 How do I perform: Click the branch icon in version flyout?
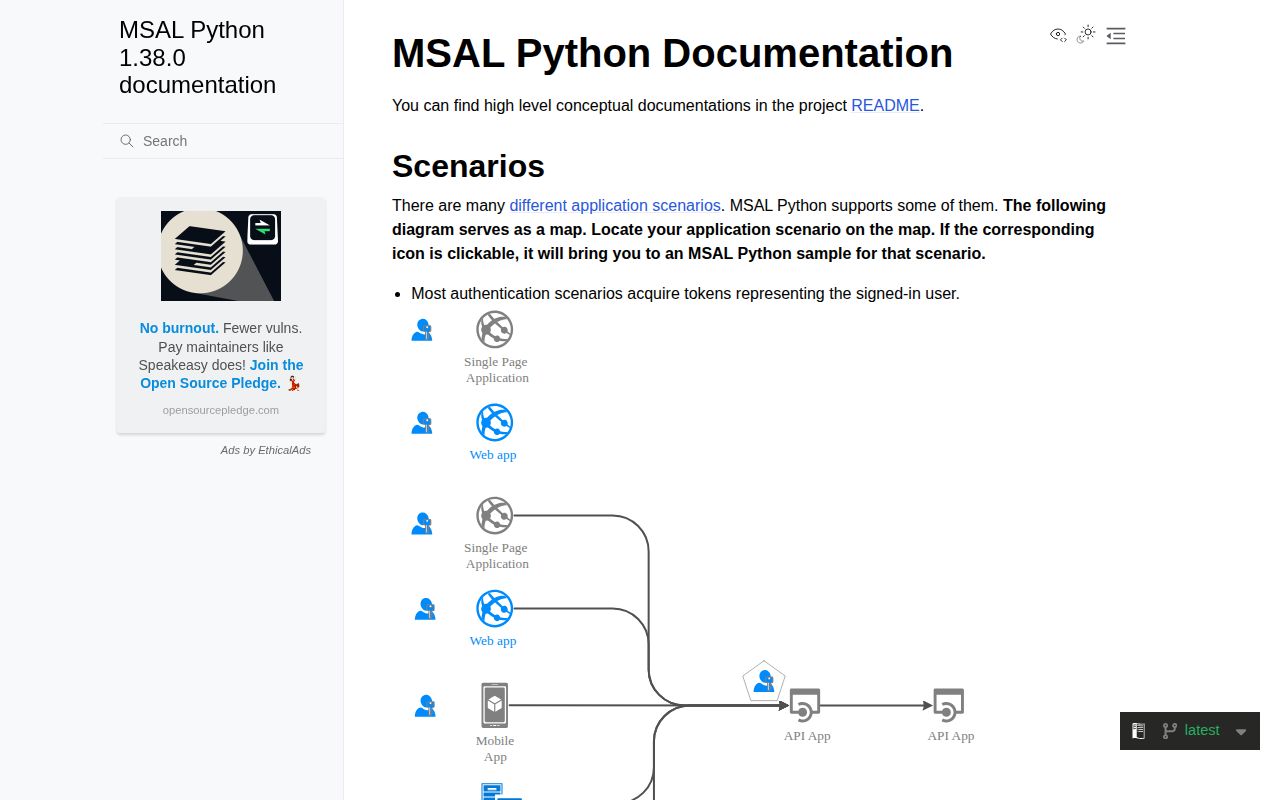(1168, 731)
